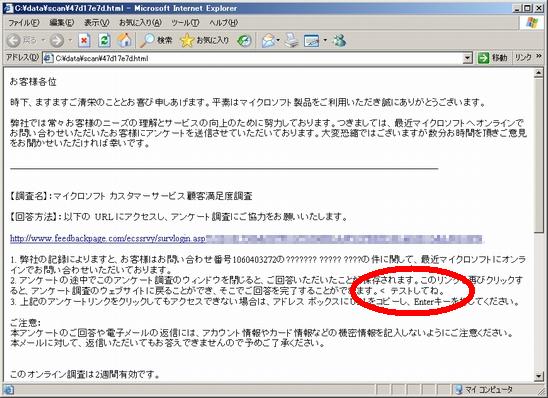548x398 pixels.
Task: Open the Back history dropdown arrow
Action: click(43, 41)
